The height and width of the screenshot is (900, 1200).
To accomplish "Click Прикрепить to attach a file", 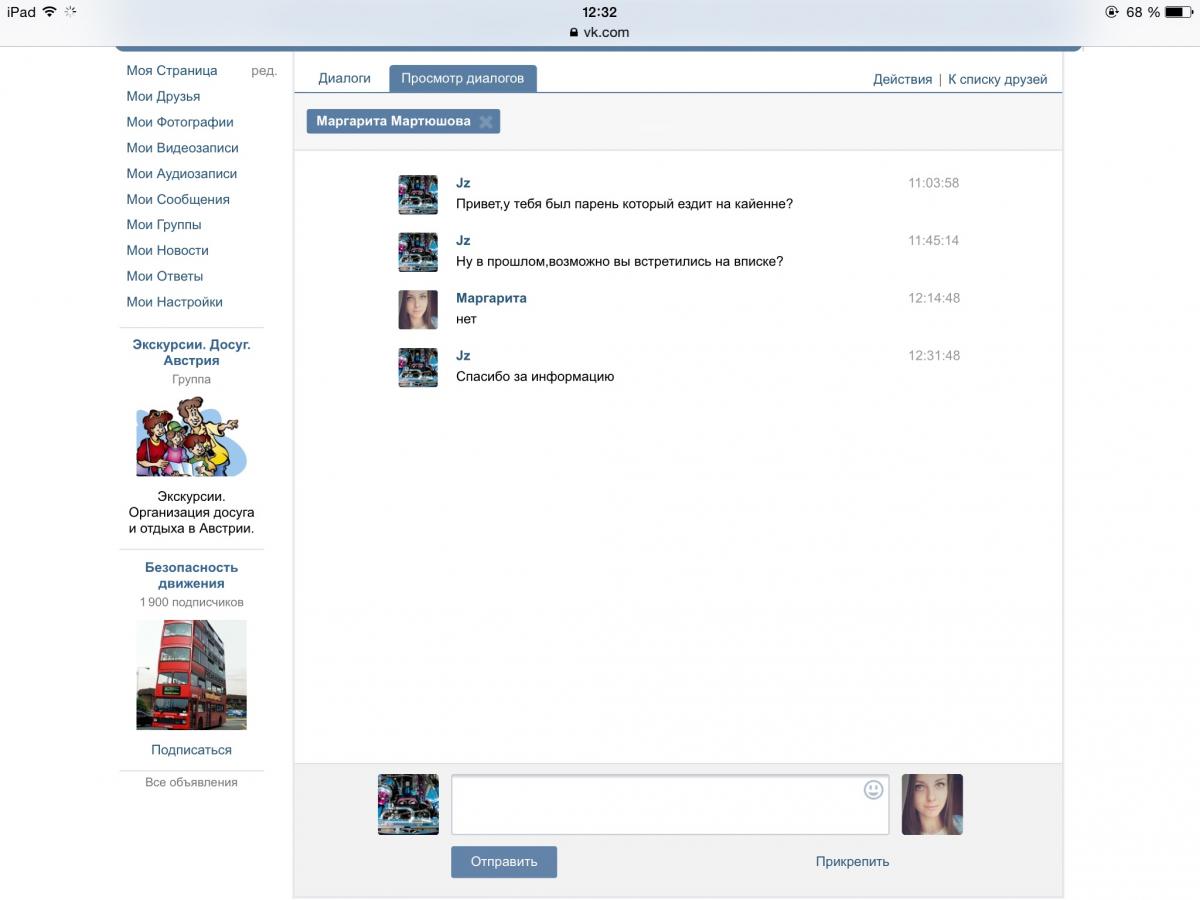I will [x=852, y=862].
